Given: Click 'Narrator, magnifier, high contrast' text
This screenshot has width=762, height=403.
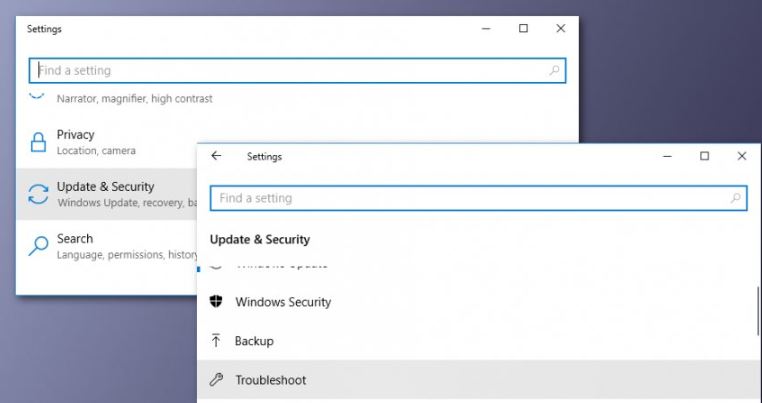Looking at the screenshot, I should coord(135,99).
